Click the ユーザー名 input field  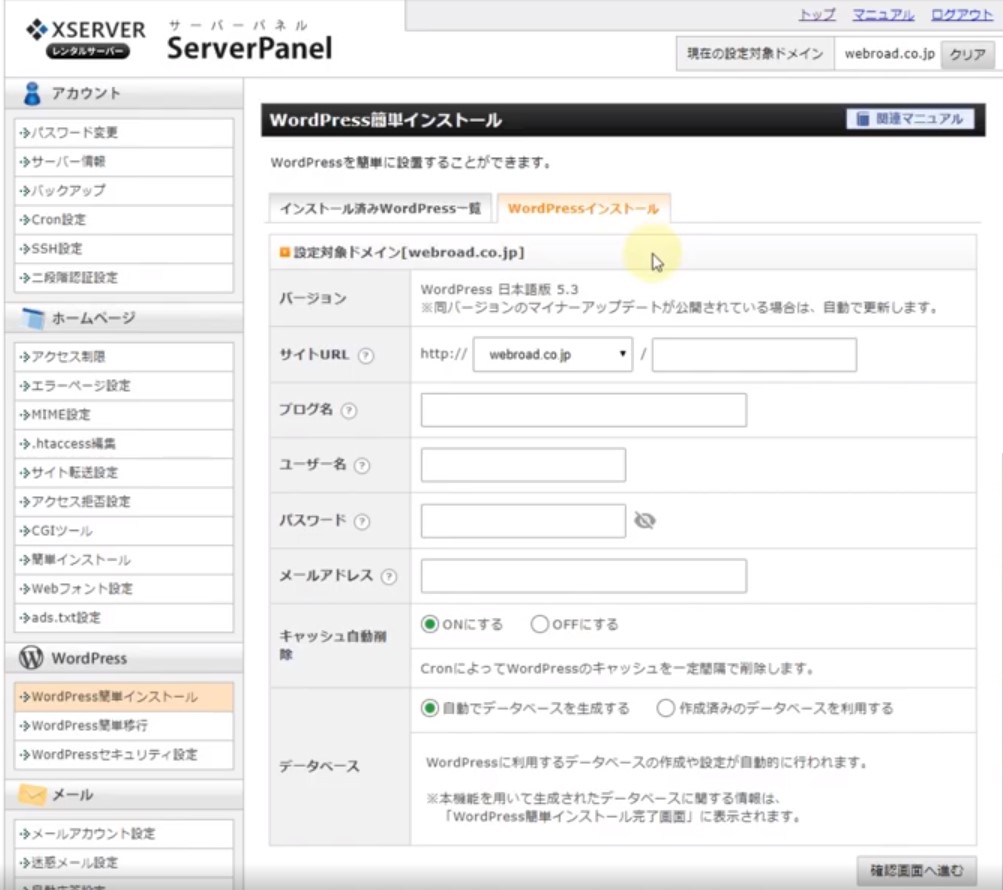(523, 465)
